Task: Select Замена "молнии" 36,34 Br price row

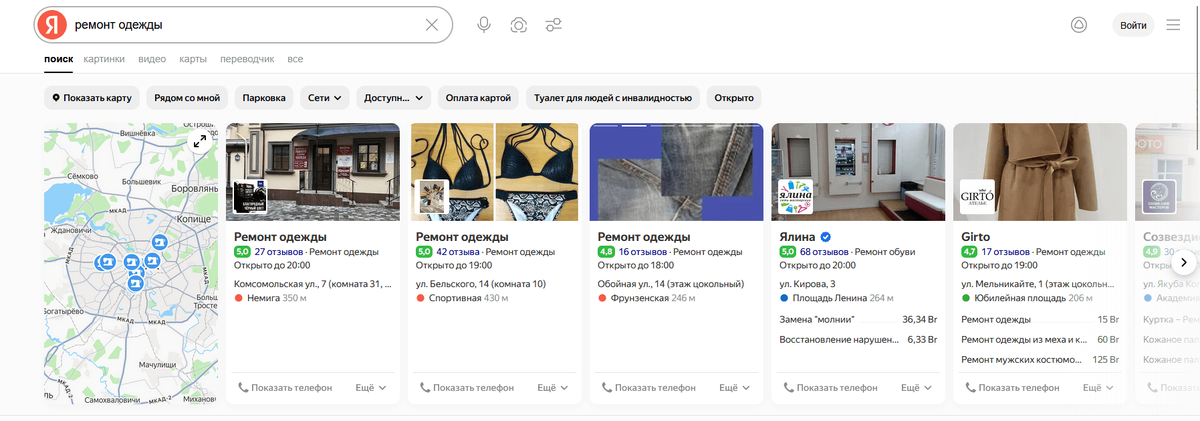Action: (858, 319)
